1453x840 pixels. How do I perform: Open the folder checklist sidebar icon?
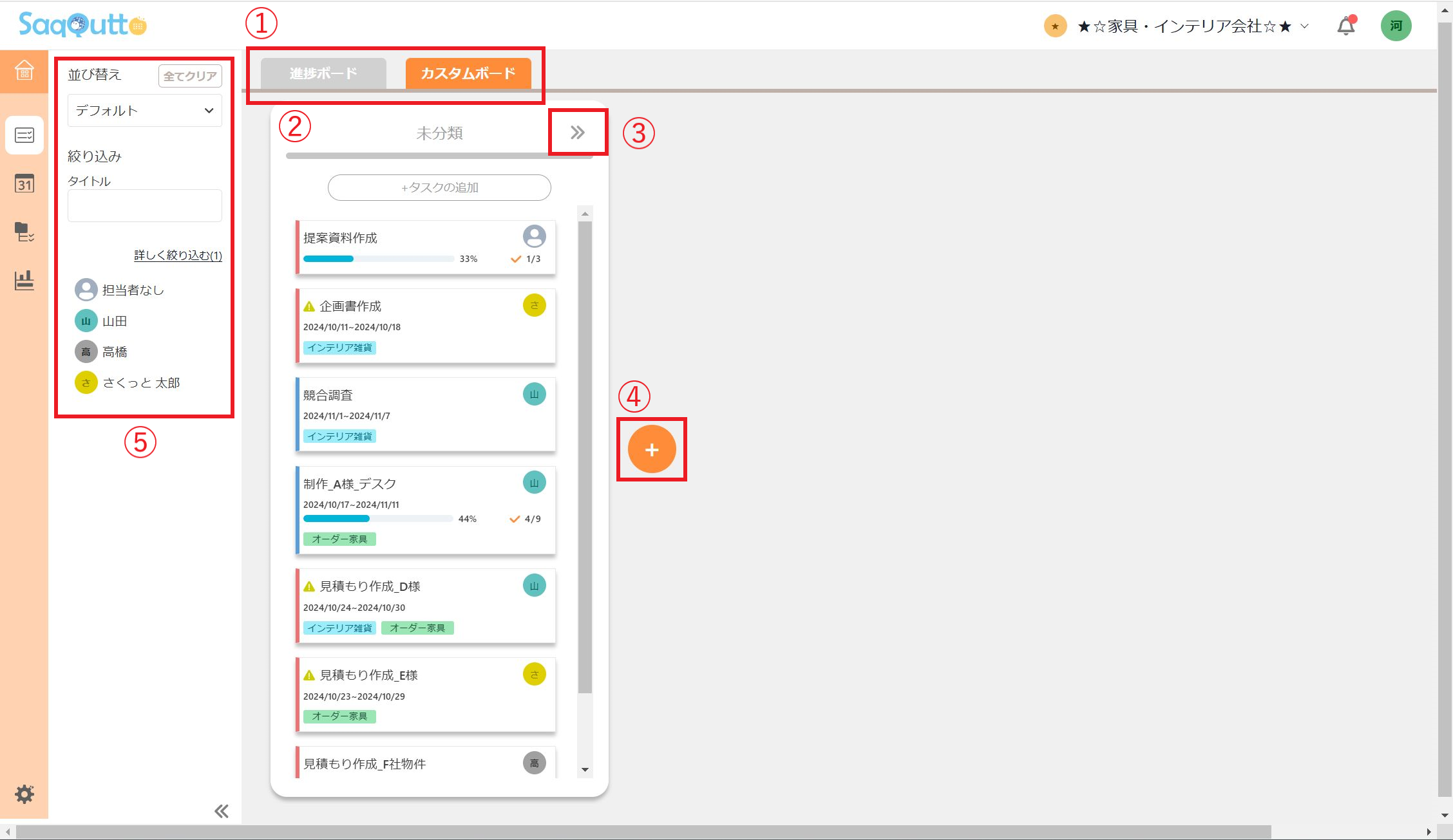click(24, 232)
